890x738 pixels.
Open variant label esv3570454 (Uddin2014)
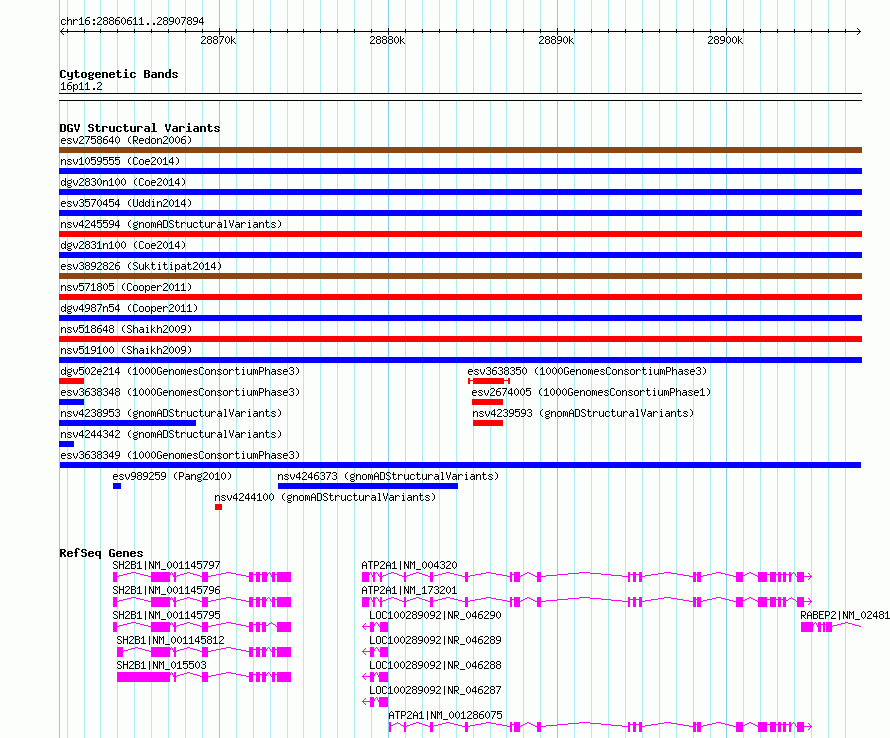click(126, 203)
